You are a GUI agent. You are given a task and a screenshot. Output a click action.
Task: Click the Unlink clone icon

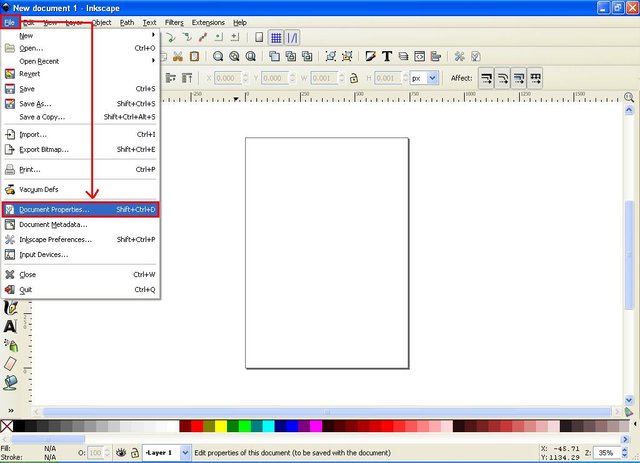pos(307,56)
